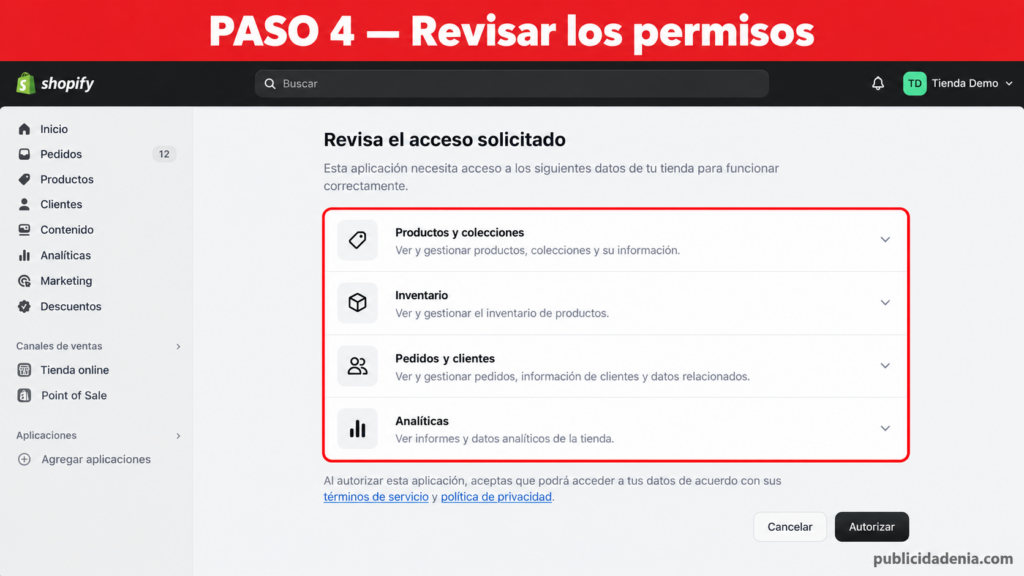Expand the Inventario permission details

(885, 302)
